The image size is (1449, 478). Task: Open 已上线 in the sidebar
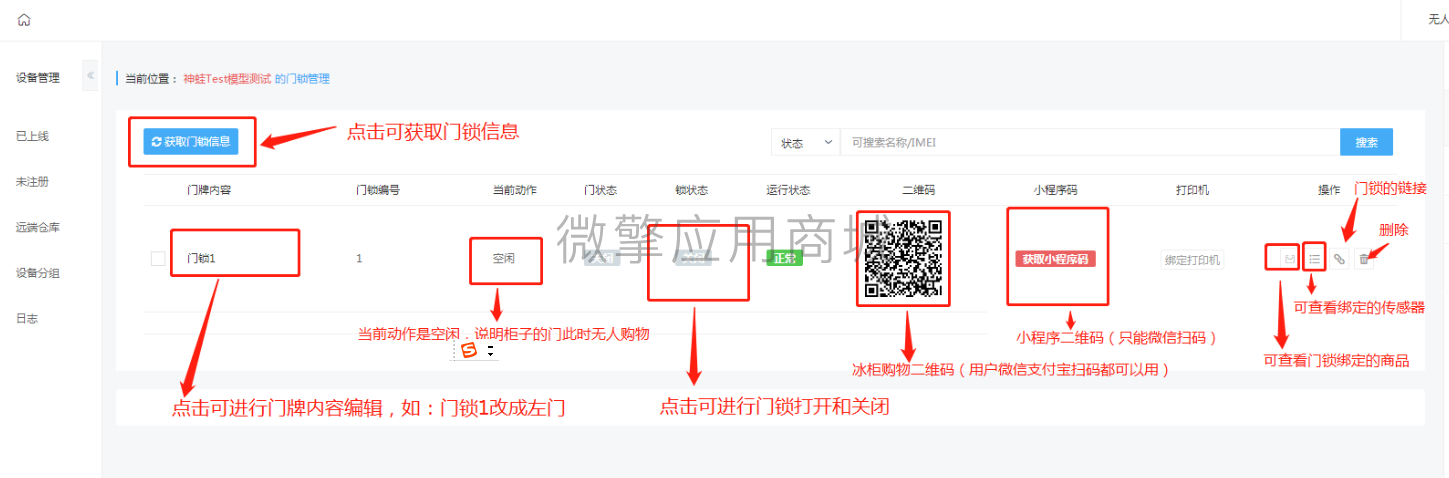(32, 136)
